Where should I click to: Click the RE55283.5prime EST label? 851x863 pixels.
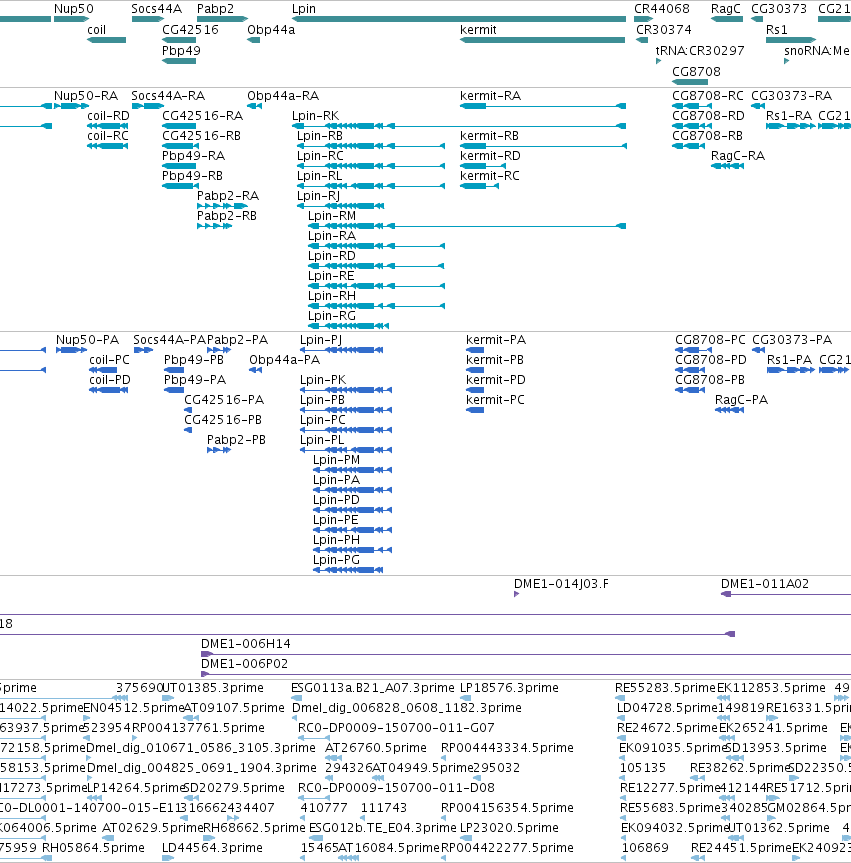click(x=665, y=688)
